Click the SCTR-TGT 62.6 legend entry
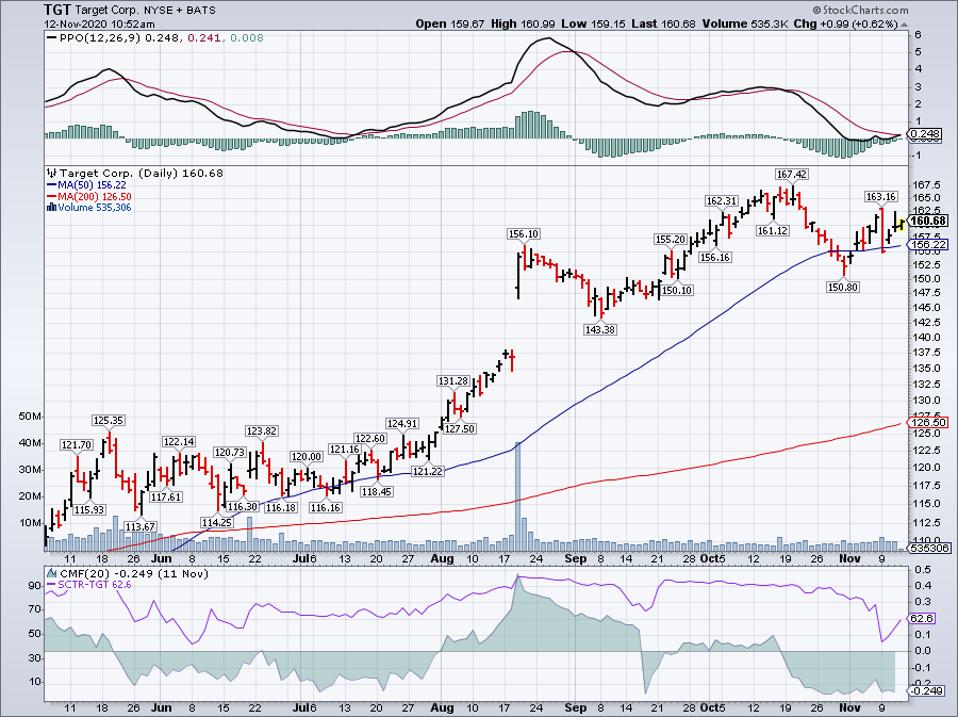The height and width of the screenshot is (717, 958). (89, 585)
